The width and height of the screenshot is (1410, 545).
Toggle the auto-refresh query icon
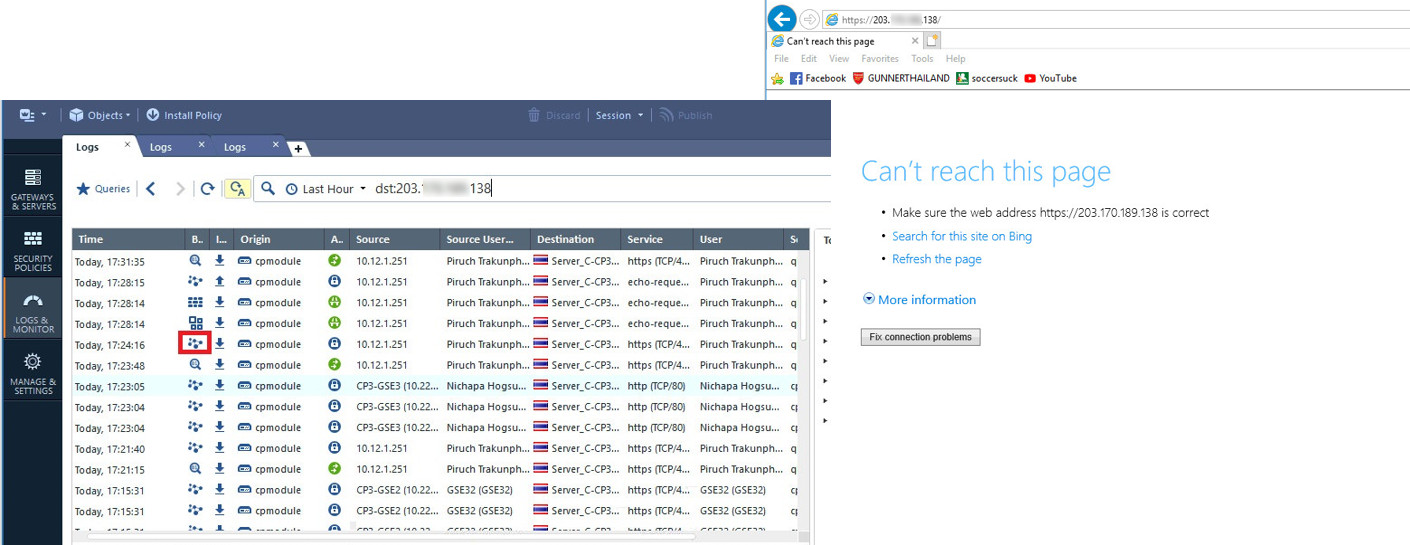click(237, 188)
